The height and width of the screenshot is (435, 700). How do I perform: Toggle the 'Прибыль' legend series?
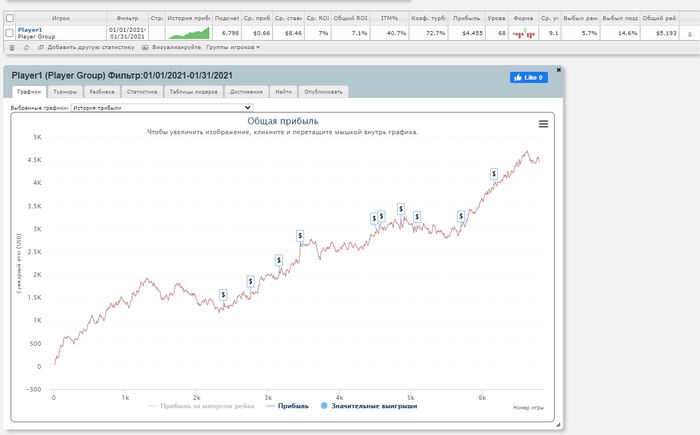click(x=287, y=406)
